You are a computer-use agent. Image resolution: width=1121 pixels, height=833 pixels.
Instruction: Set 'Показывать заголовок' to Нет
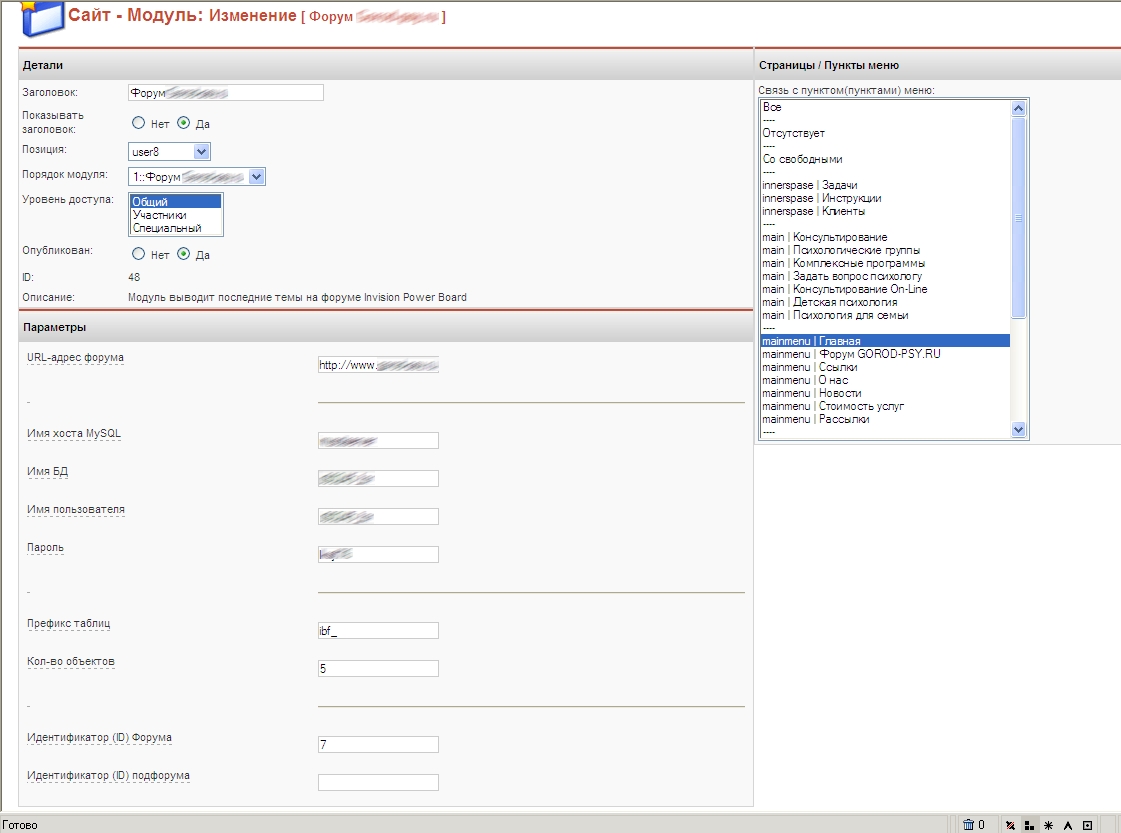click(139, 124)
